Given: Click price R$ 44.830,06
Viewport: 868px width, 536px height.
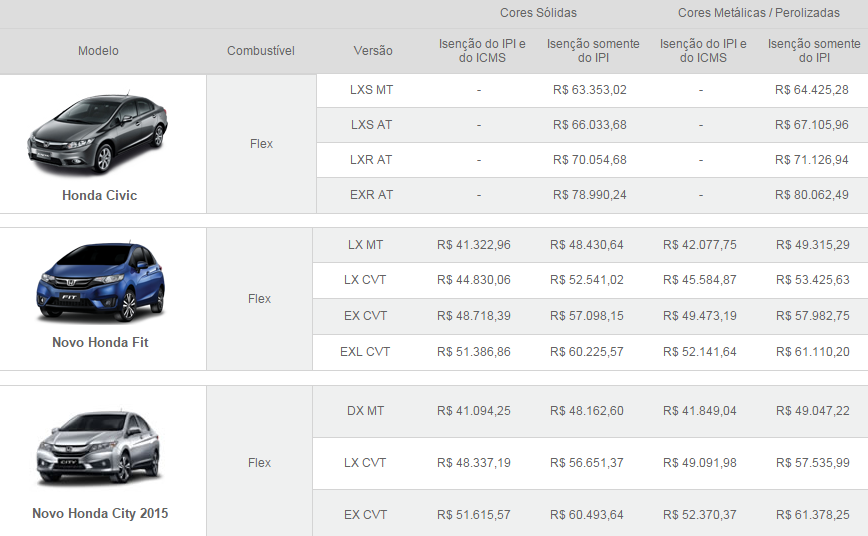Looking at the screenshot, I should (x=474, y=280).
